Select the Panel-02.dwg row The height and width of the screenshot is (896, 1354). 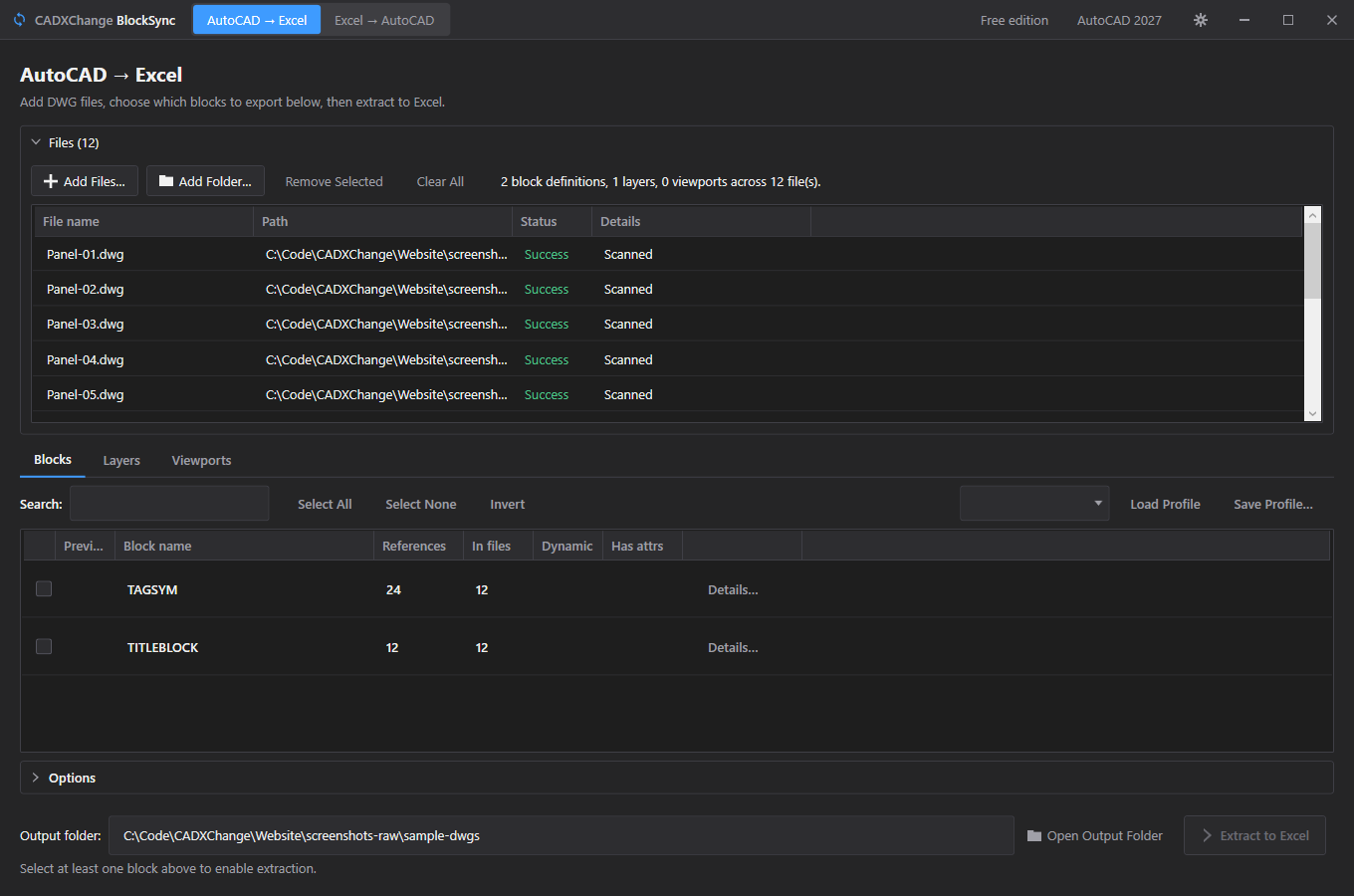point(668,289)
